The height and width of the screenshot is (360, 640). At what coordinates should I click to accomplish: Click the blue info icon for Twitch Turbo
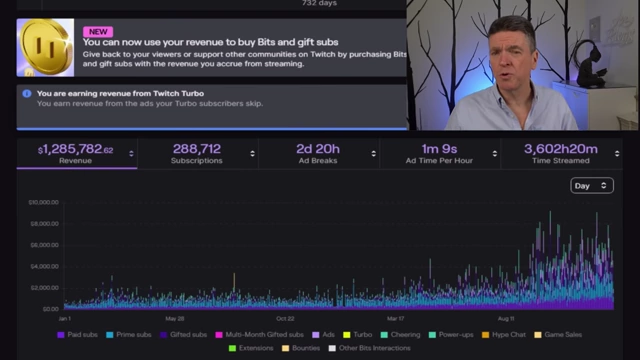pos(27,93)
